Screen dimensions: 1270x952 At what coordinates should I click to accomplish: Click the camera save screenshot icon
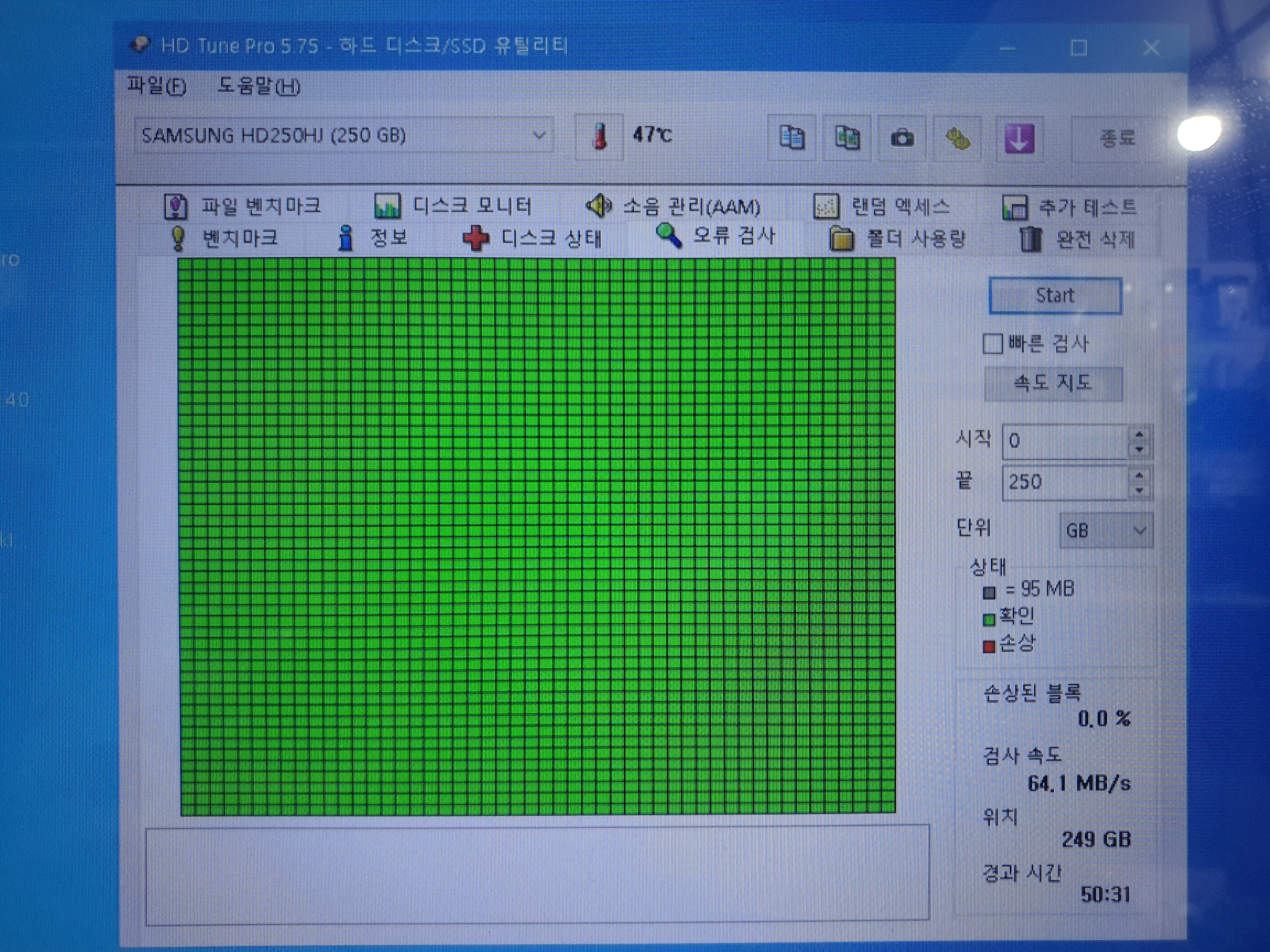pyautogui.click(x=902, y=138)
